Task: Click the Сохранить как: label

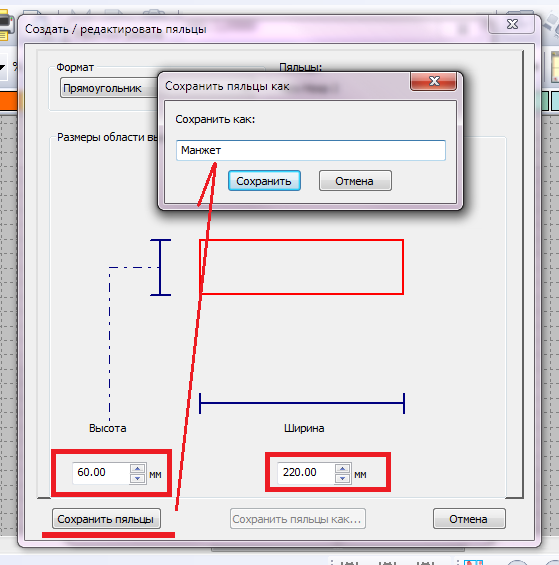Action: [215, 119]
